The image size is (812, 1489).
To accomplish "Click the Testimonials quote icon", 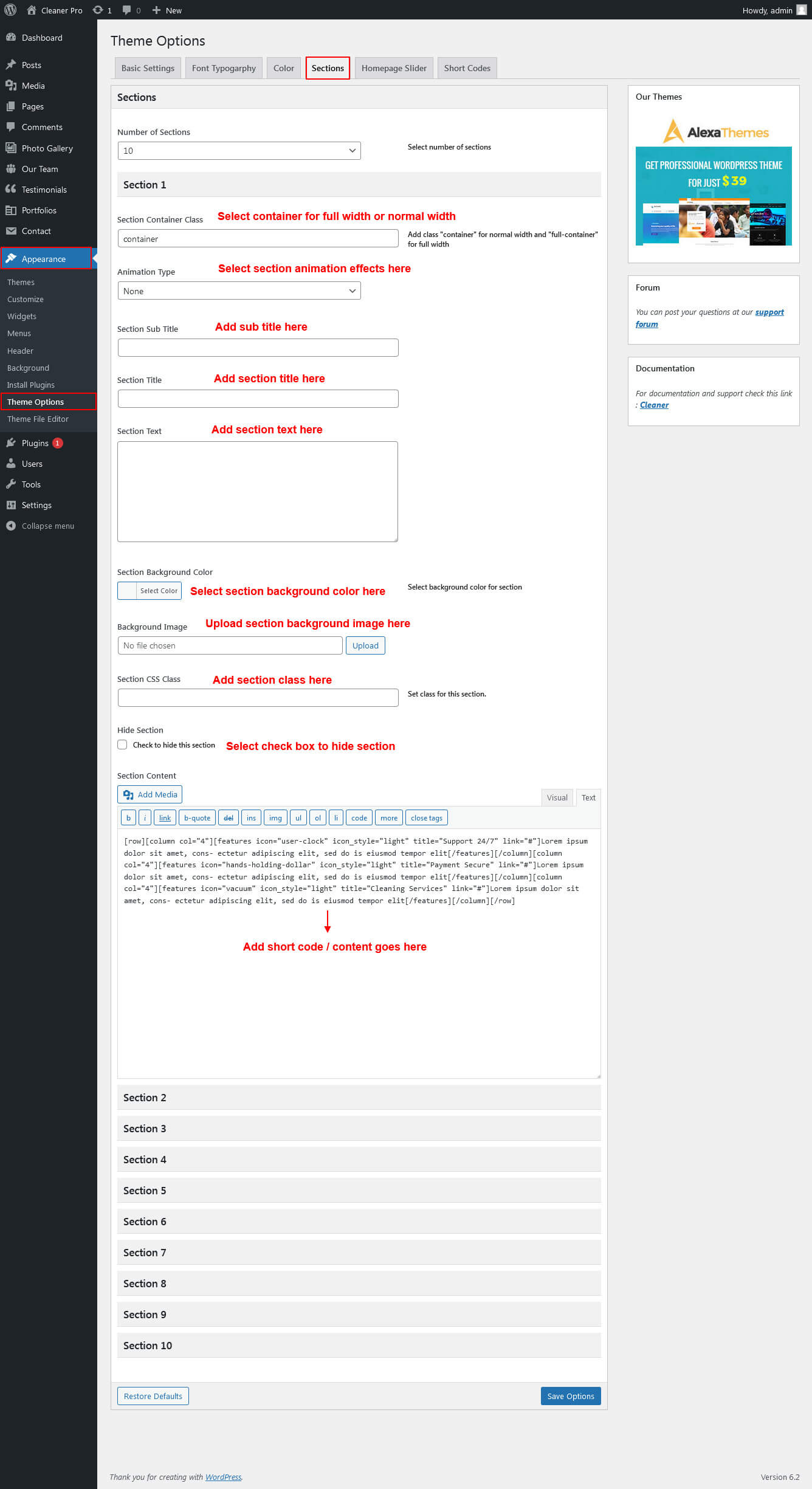I will pos(11,189).
